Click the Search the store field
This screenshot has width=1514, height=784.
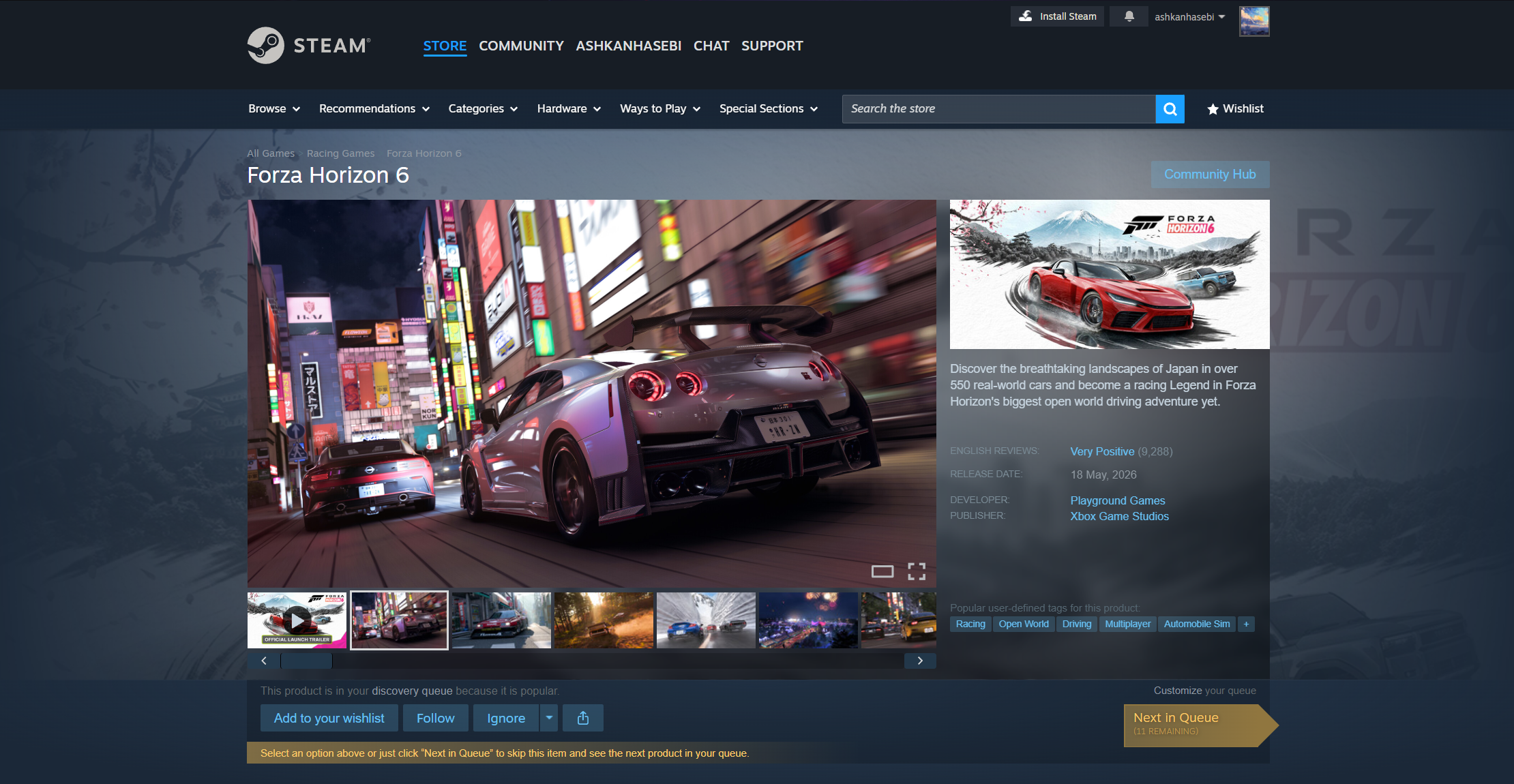click(999, 109)
